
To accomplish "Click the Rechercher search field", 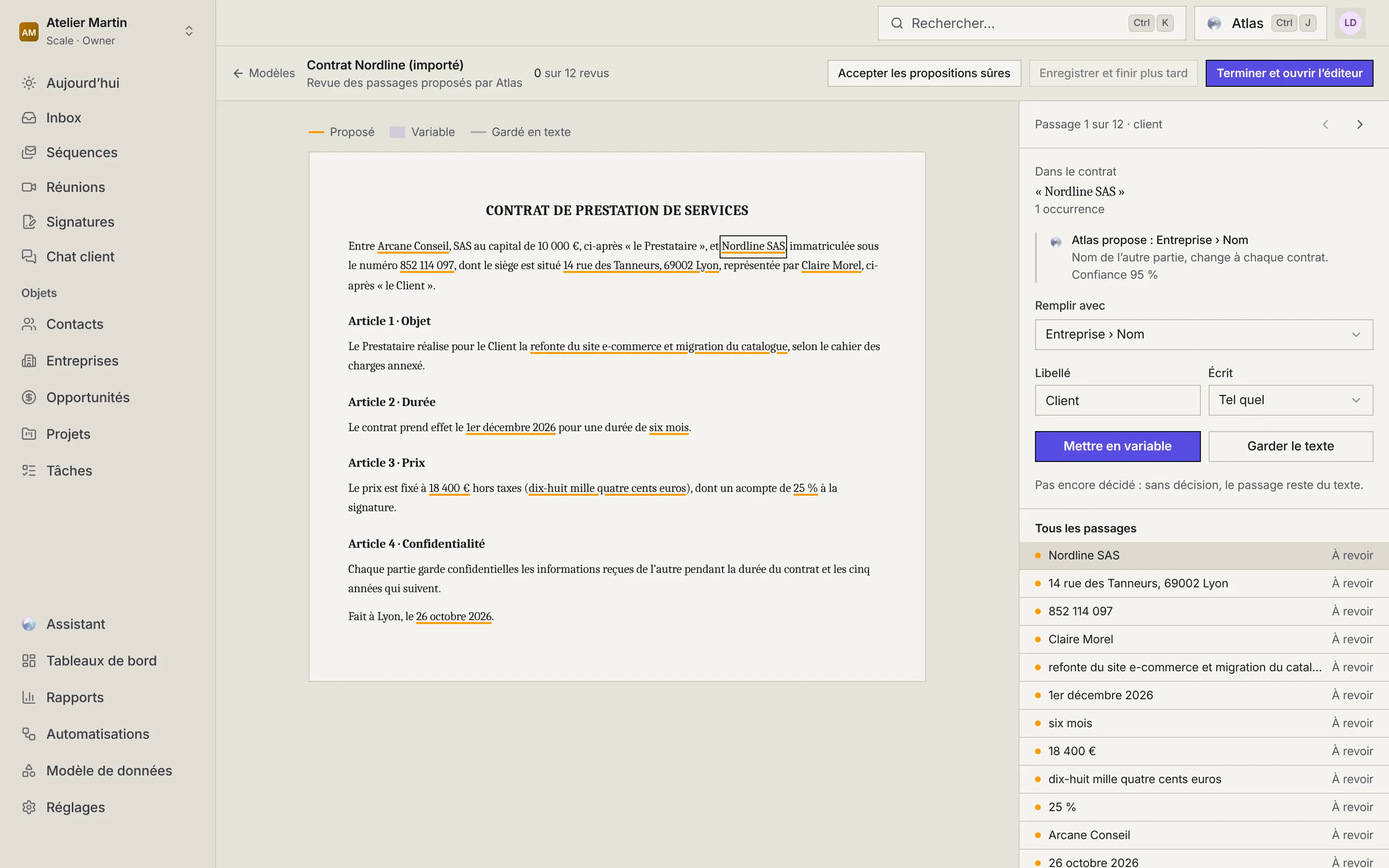I will coord(1032,23).
